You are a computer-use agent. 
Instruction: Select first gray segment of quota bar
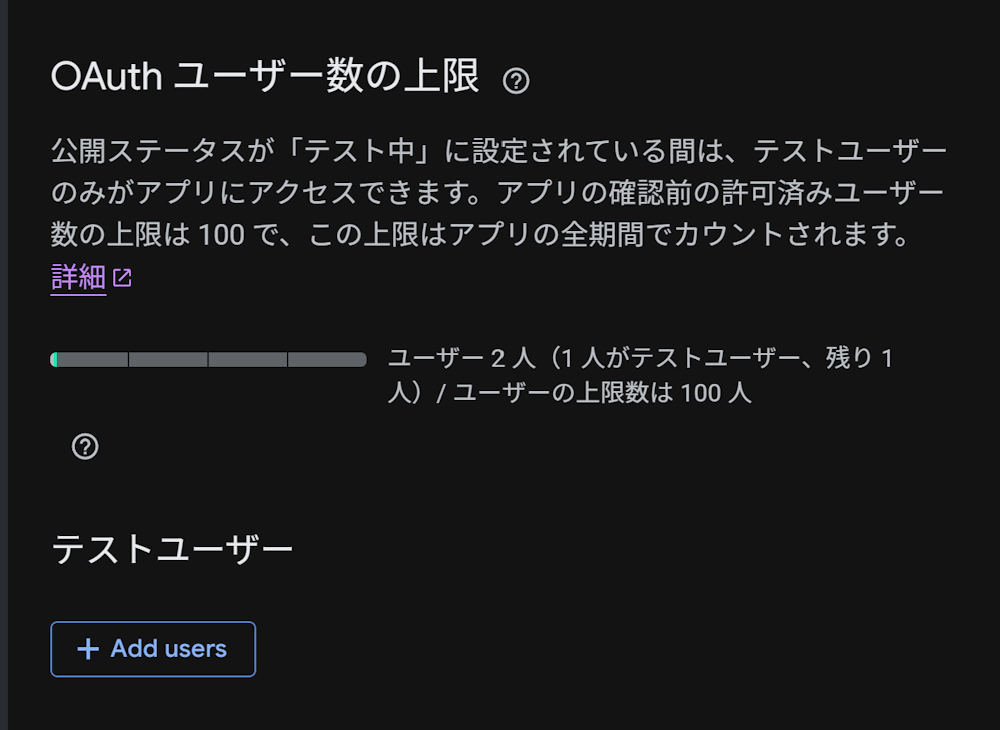click(x=92, y=360)
